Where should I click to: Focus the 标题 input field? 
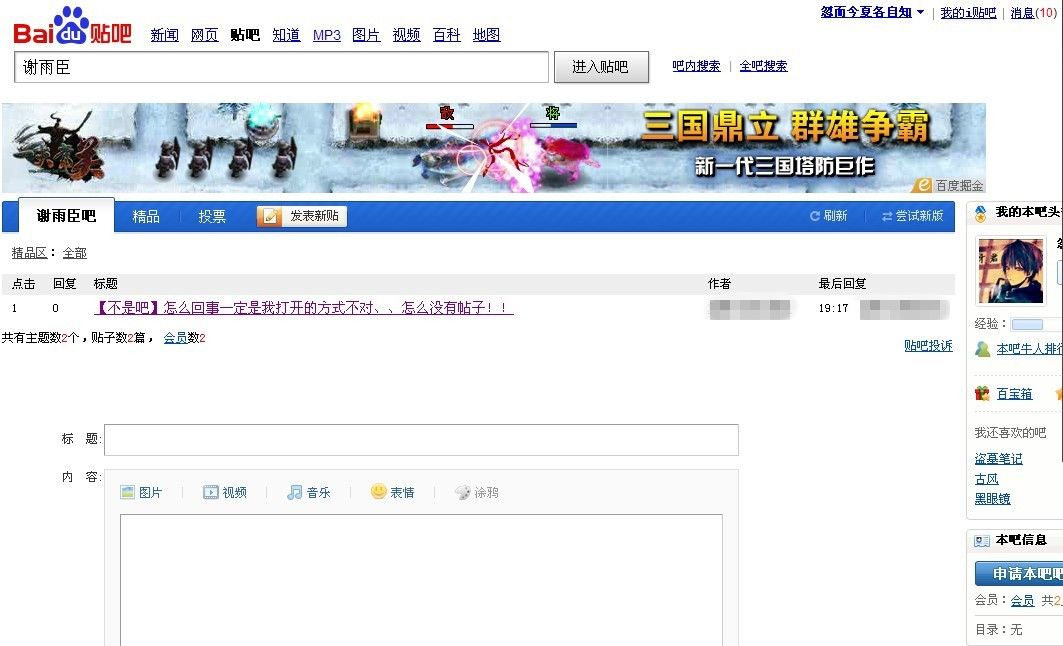click(421, 440)
